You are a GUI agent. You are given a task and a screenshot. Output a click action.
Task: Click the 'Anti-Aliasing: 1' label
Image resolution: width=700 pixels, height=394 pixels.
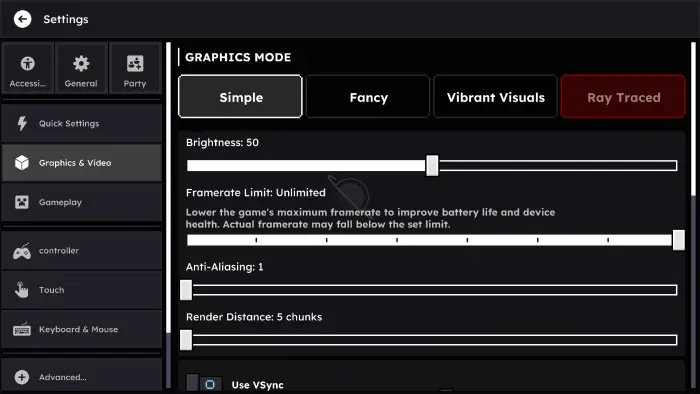pyautogui.click(x=225, y=267)
